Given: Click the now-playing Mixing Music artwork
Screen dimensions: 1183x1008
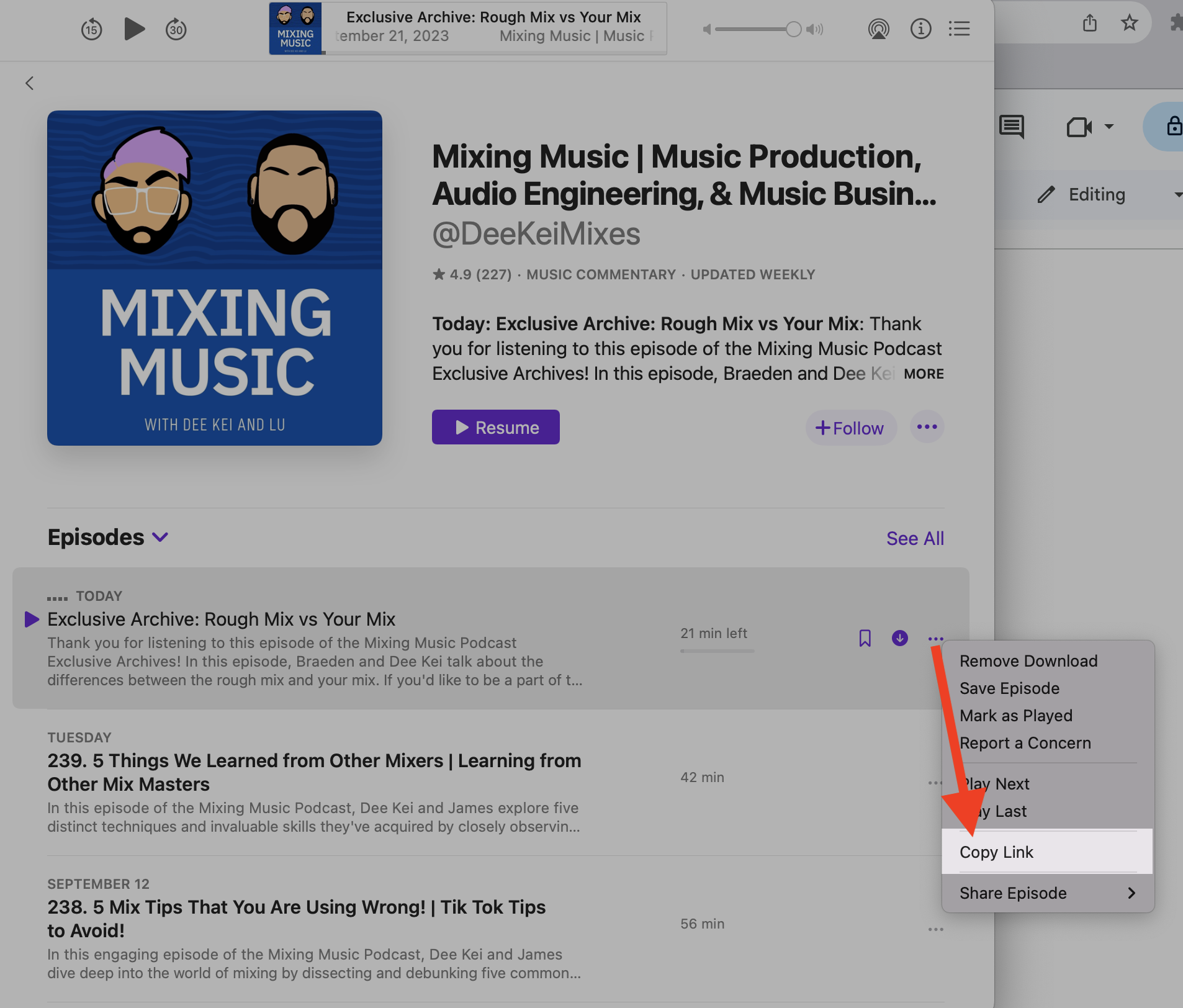Looking at the screenshot, I should click(295, 29).
